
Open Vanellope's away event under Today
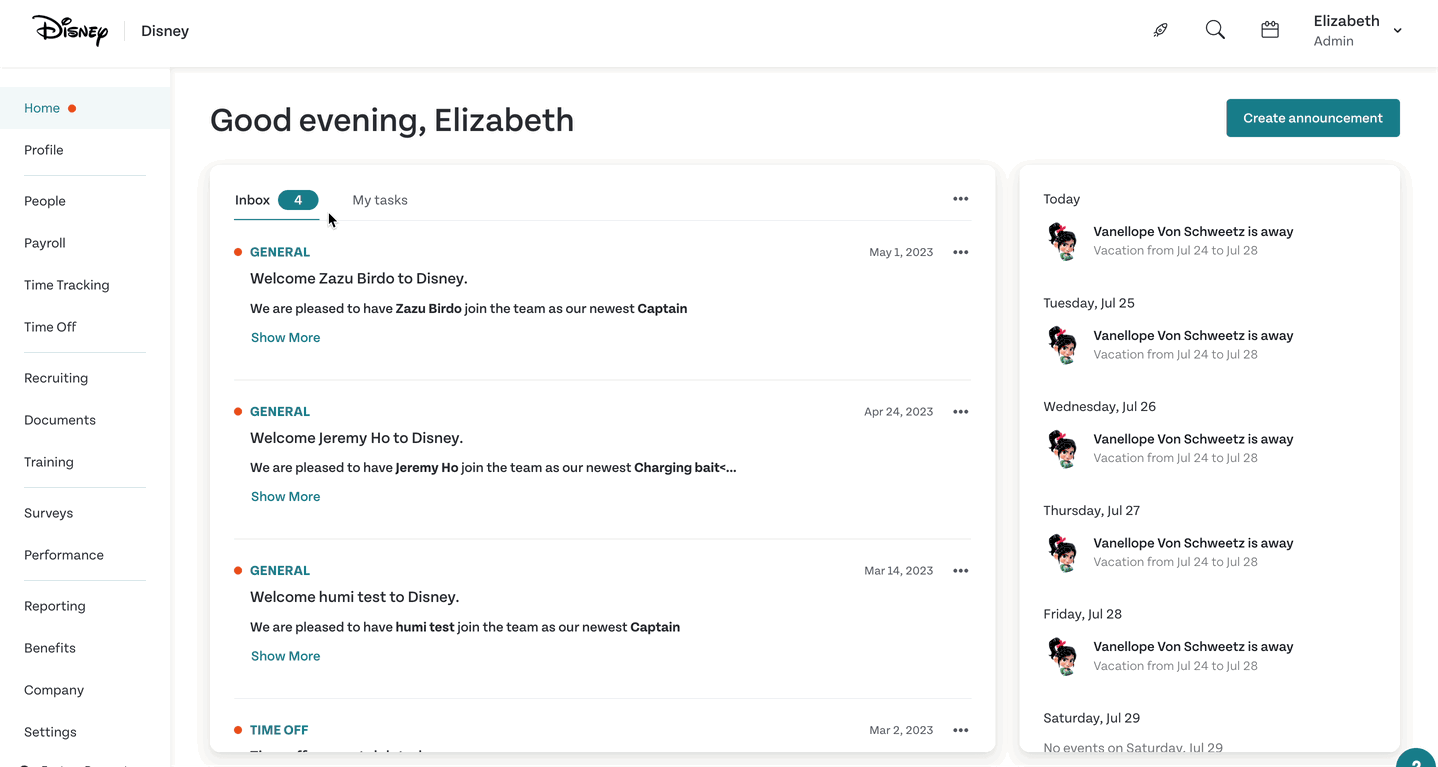click(1193, 232)
